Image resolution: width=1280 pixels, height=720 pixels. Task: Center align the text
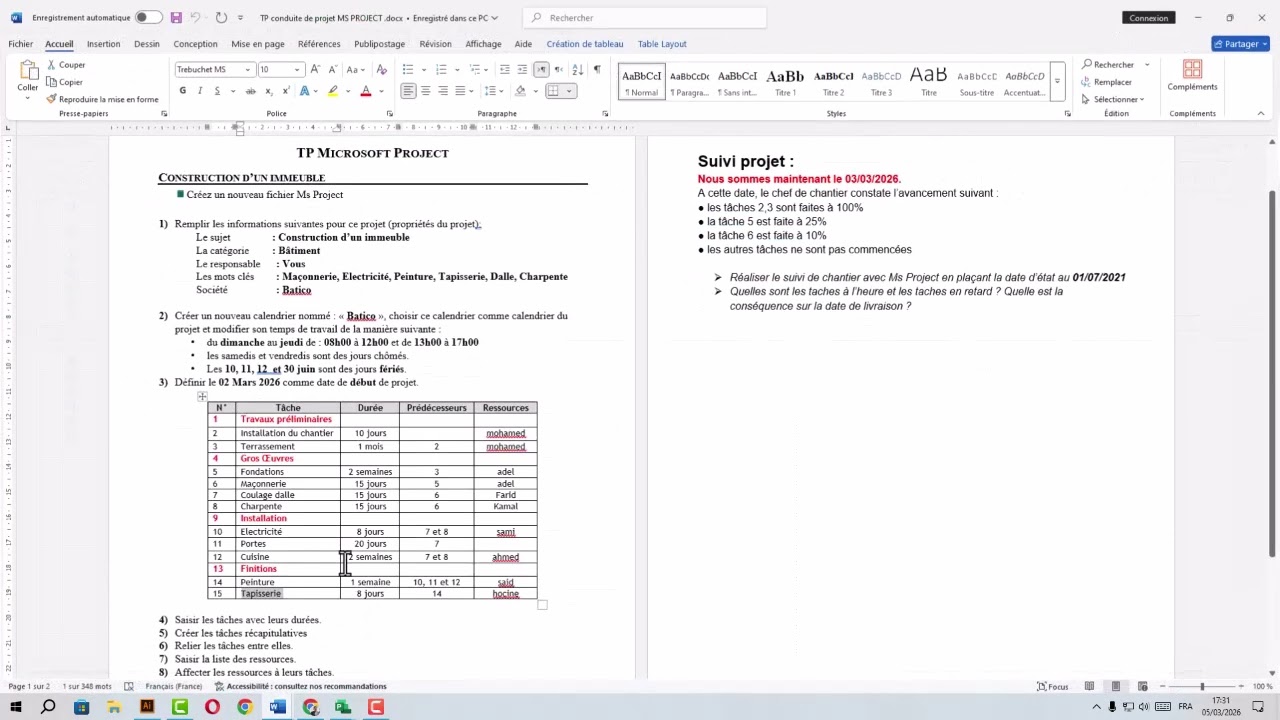click(x=425, y=91)
